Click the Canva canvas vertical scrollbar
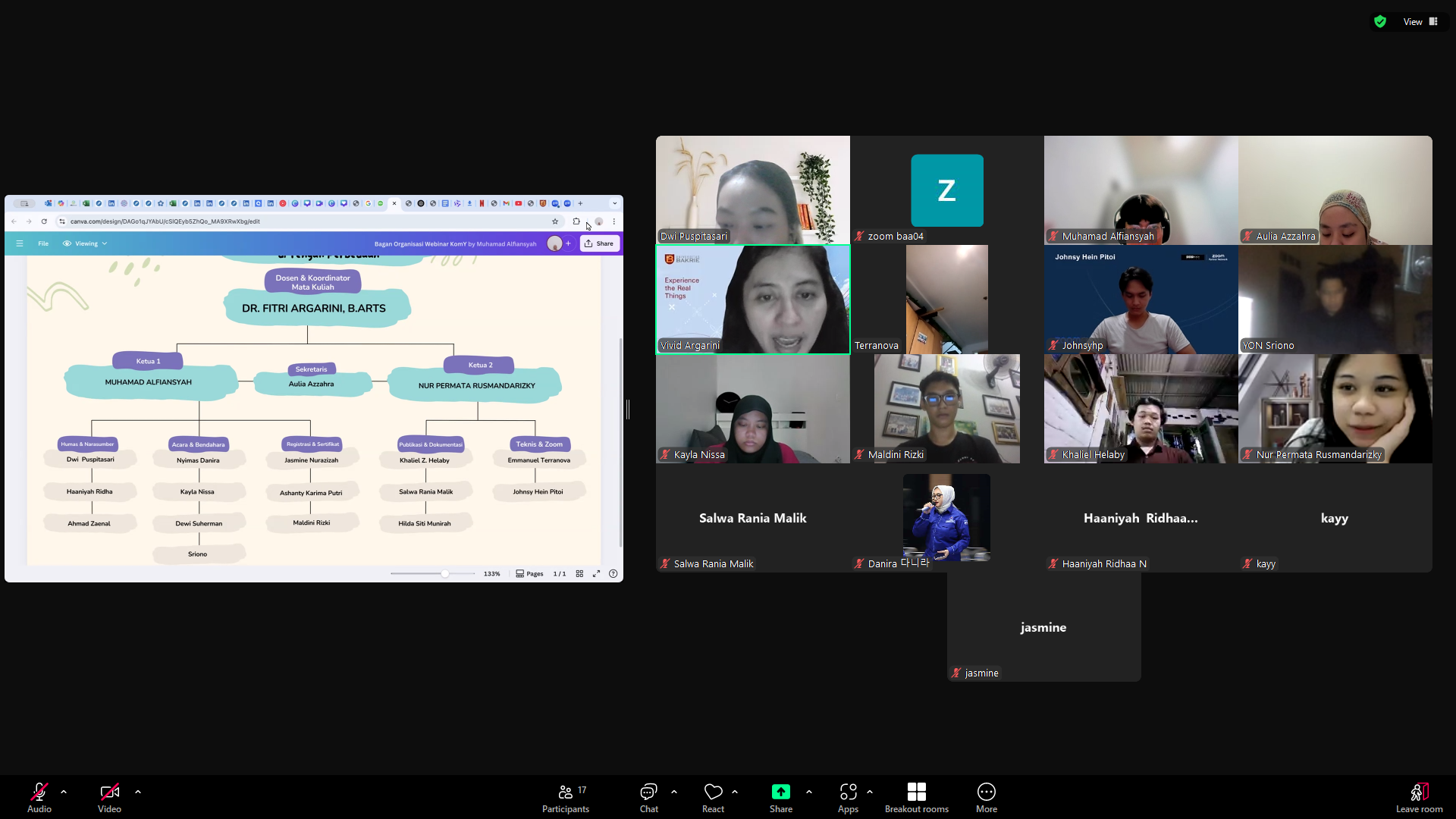The height and width of the screenshot is (819, 1456). coord(621,442)
